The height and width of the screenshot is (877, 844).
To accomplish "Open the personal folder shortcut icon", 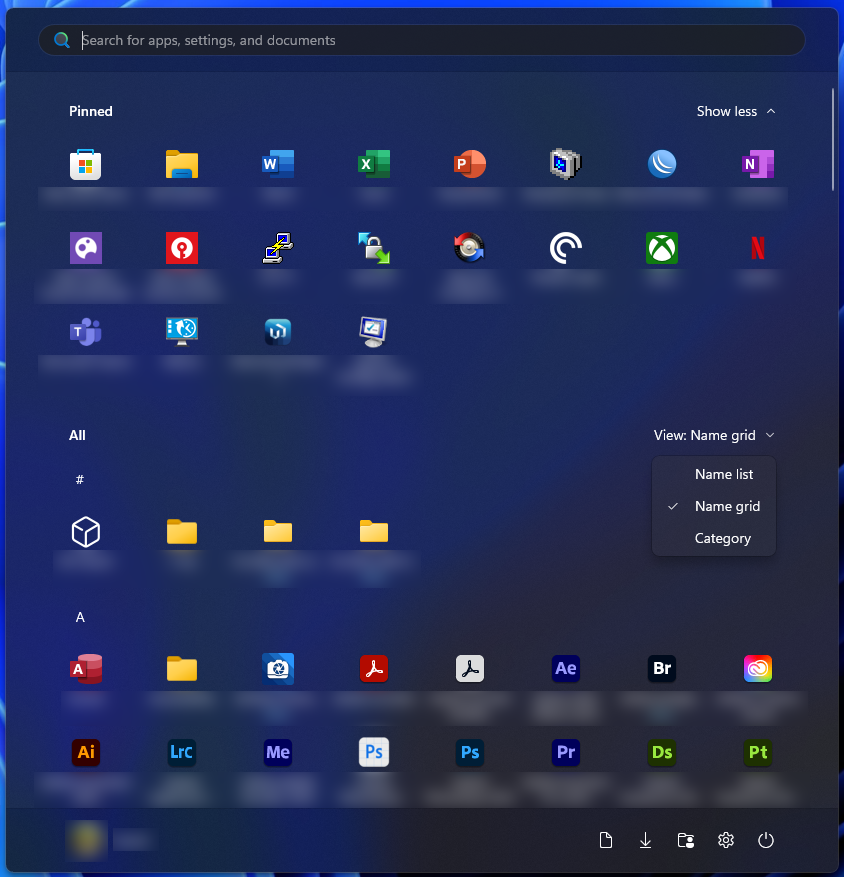I will point(686,840).
